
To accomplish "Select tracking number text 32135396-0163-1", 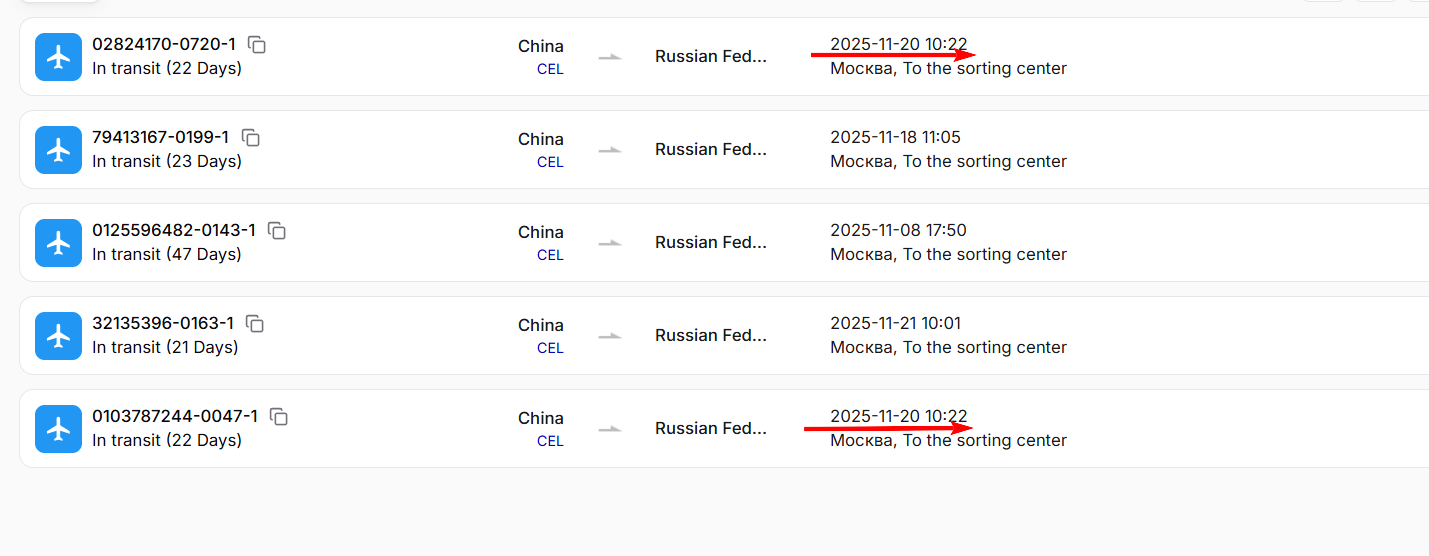I will 163,323.
